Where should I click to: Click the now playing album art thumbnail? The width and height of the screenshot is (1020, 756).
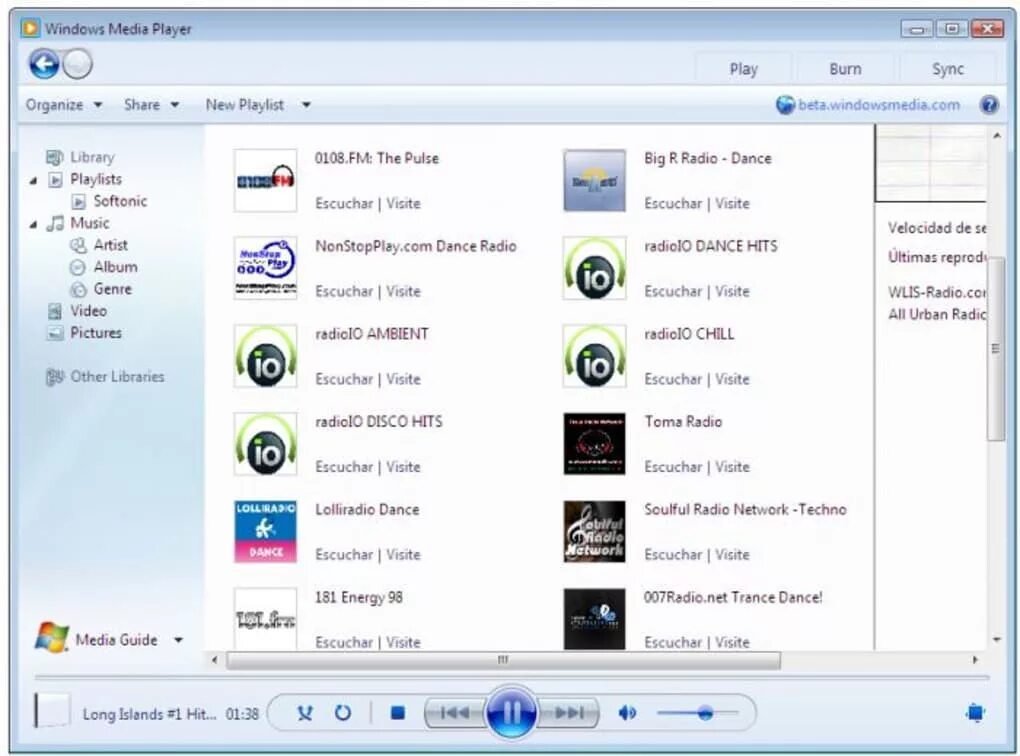click(52, 710)
